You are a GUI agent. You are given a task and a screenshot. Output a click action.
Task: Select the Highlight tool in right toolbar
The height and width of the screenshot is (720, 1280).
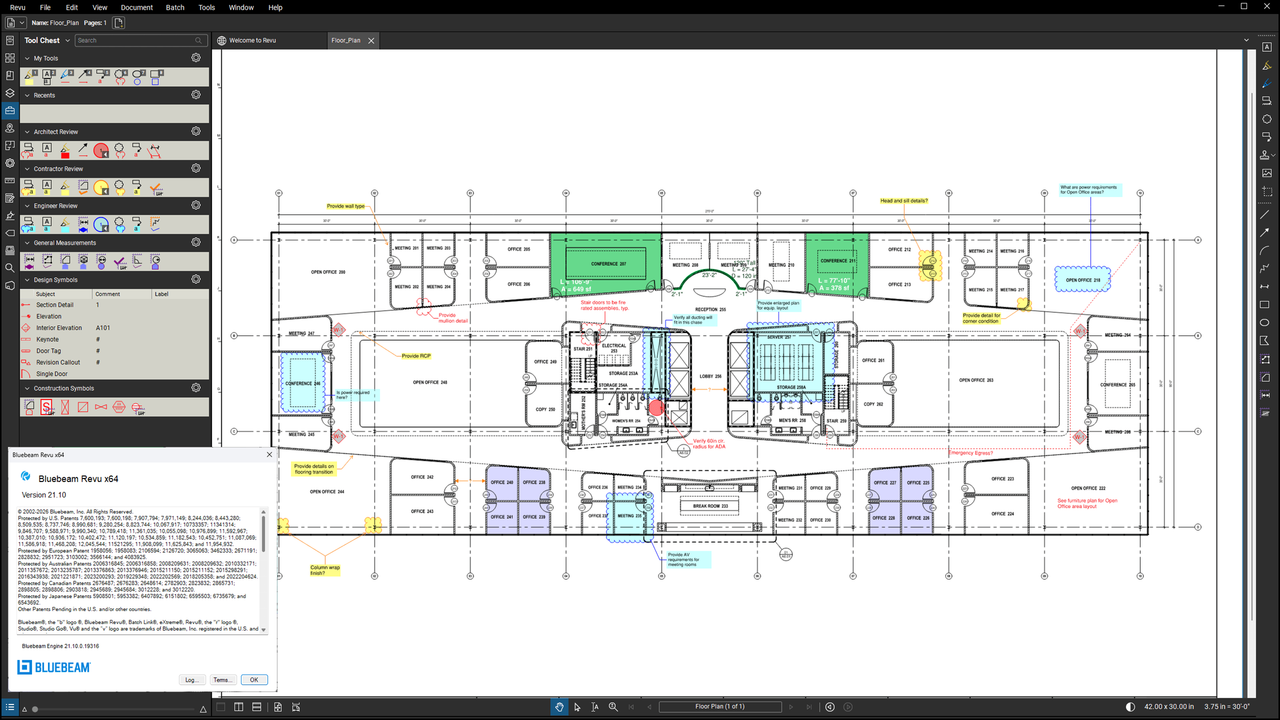point(1266,67)
